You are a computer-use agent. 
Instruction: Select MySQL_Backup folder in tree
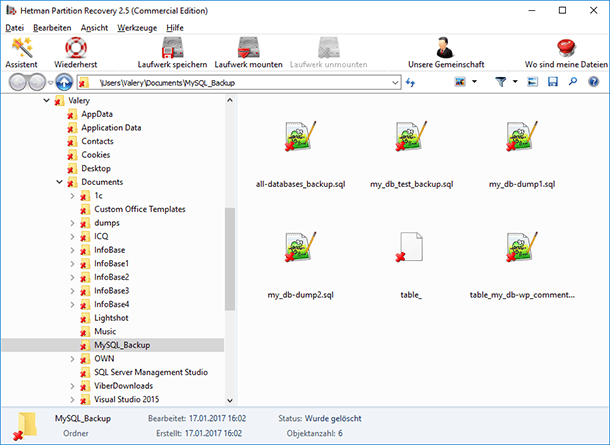[x=122, y=345]
